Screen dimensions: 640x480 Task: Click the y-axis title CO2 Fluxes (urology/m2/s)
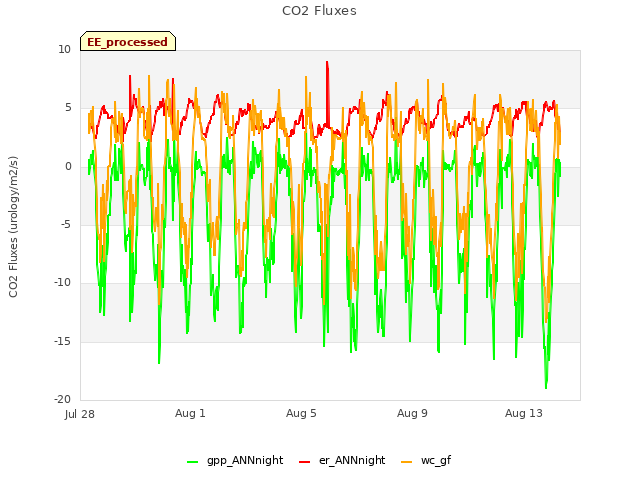coord(13,227)
